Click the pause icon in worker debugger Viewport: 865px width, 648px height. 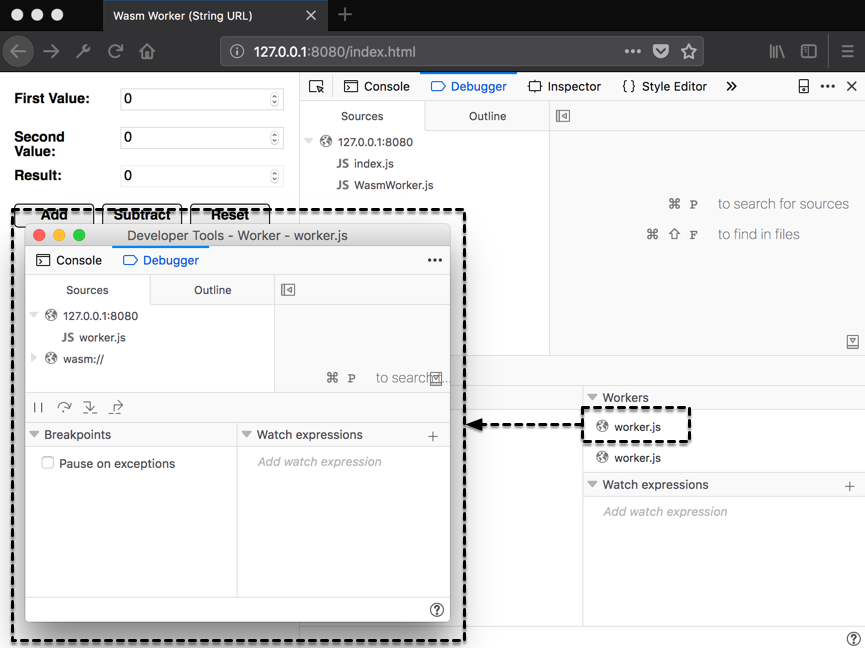(x=38, y=407)
